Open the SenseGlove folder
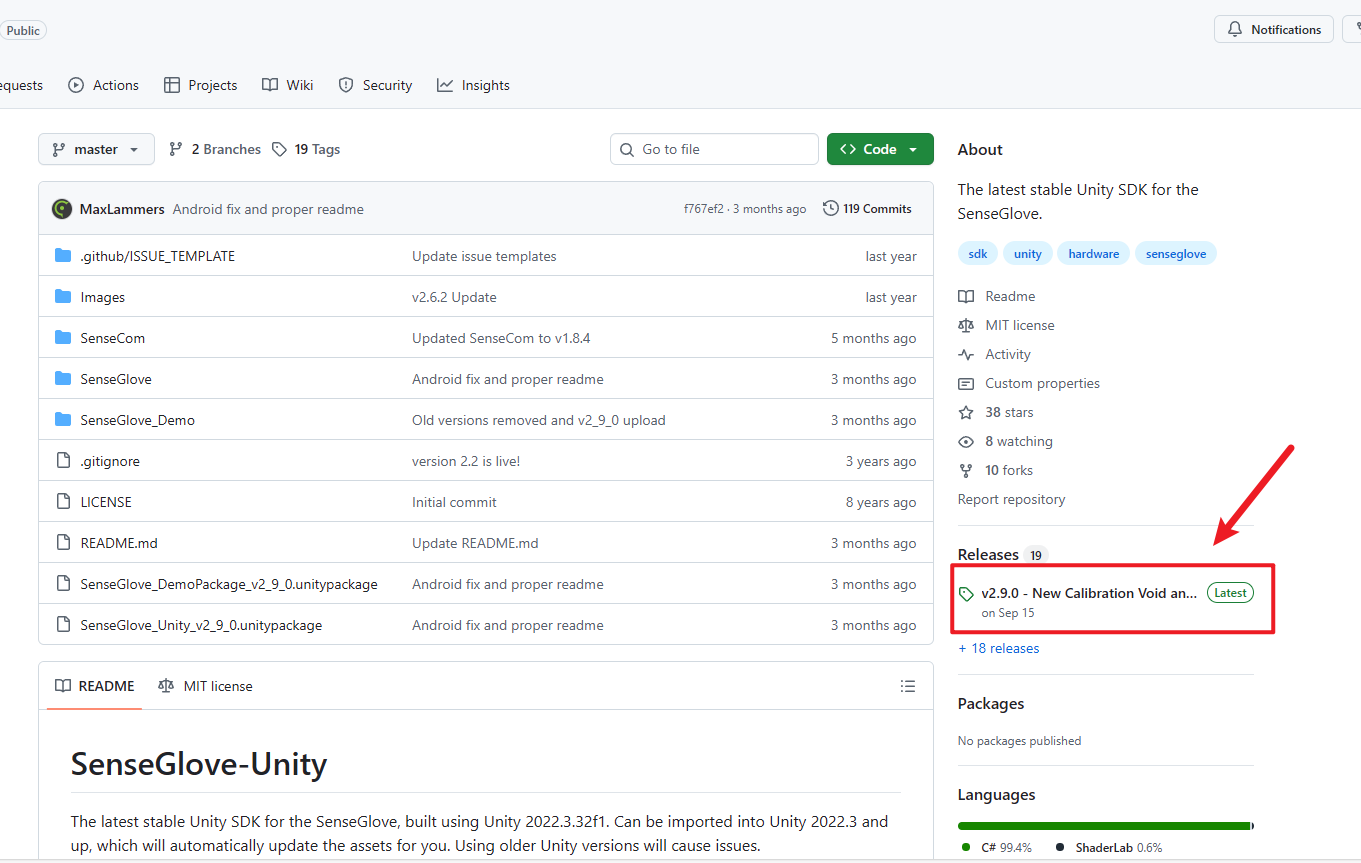Viewport: 1361px width, 863px height. (x=116, y=379)
